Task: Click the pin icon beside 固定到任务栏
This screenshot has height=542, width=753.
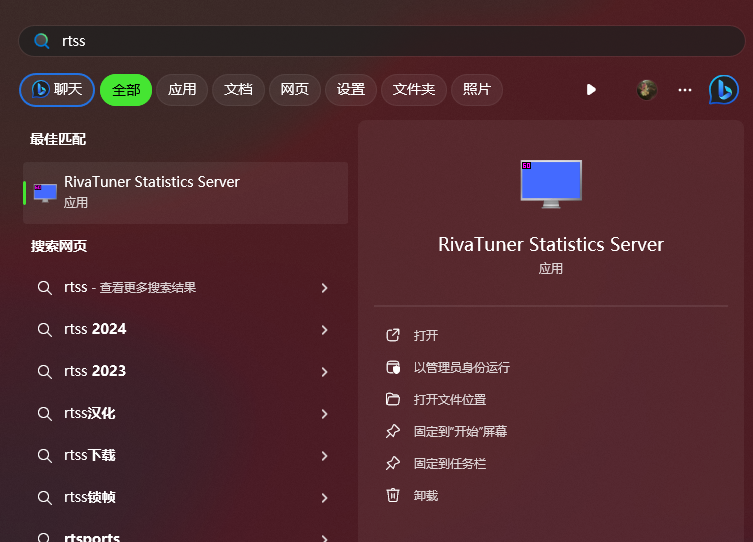Action: tap(393, 463)
